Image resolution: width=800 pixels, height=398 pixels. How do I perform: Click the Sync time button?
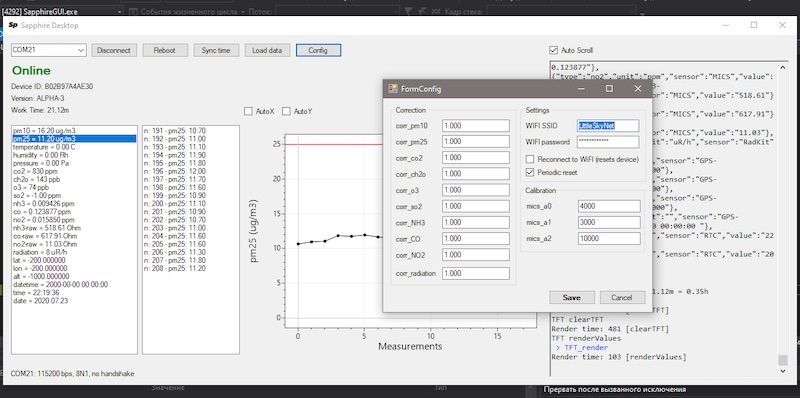[216, 50]
